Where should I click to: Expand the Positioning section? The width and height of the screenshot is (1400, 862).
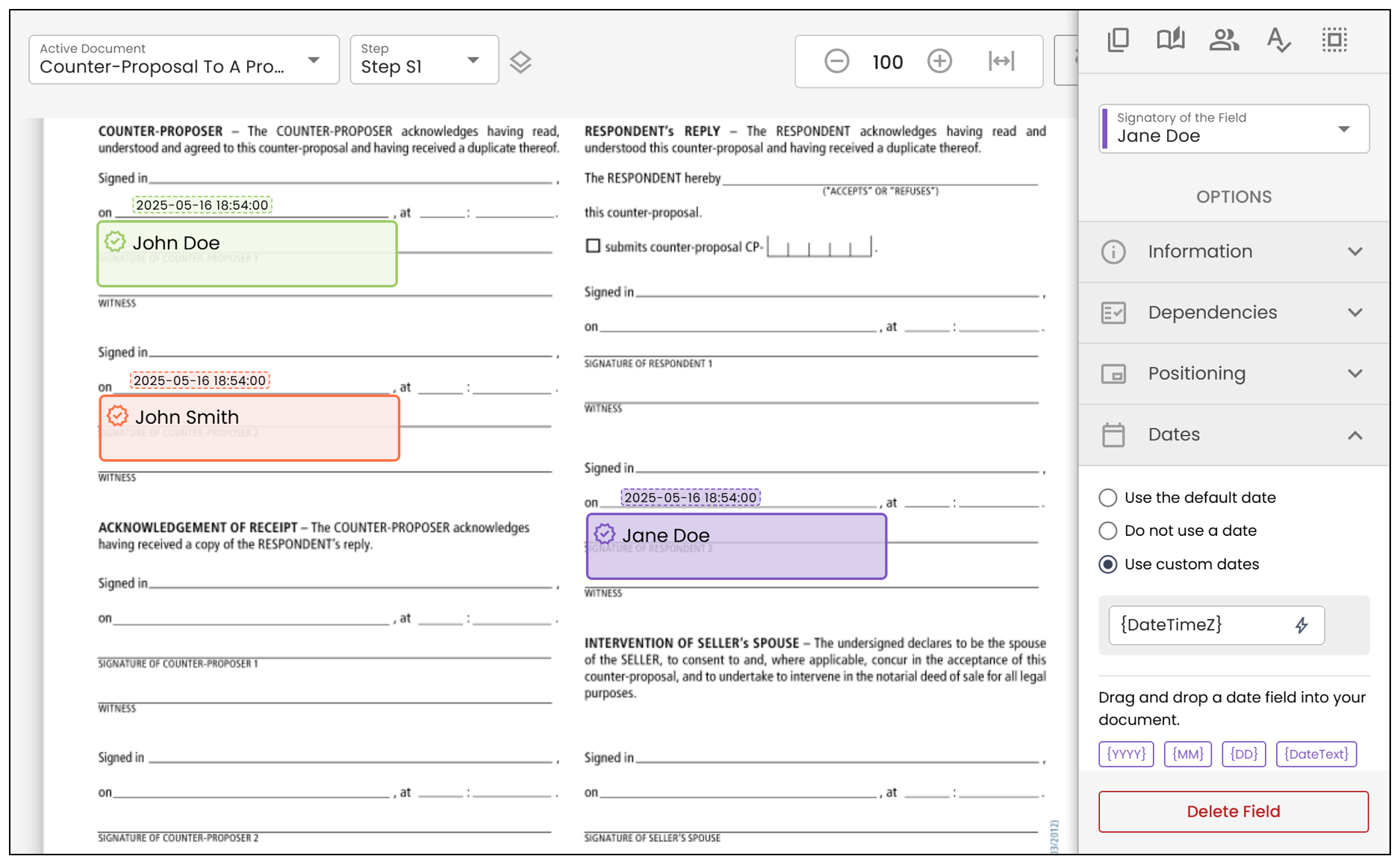1234,374
